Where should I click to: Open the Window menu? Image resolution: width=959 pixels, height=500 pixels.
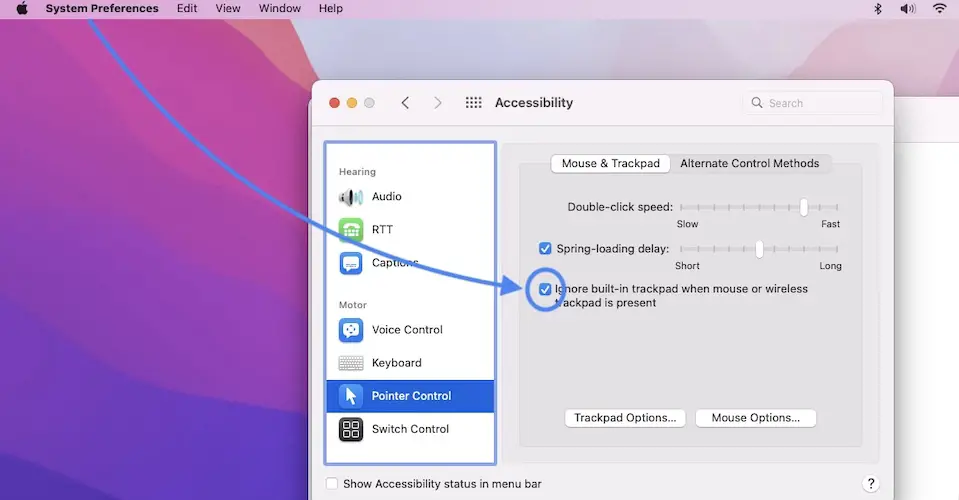(x=279, y=9)
